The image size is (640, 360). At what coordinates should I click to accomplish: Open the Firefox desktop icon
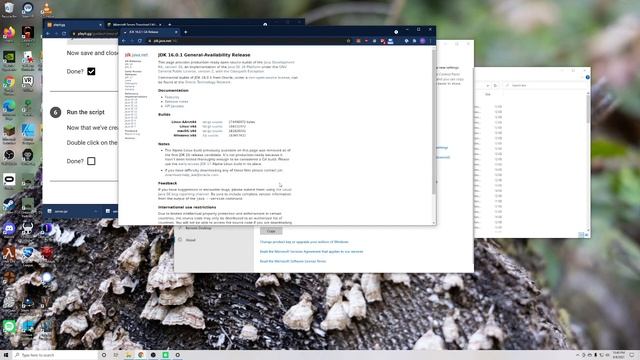click(9, 33)
